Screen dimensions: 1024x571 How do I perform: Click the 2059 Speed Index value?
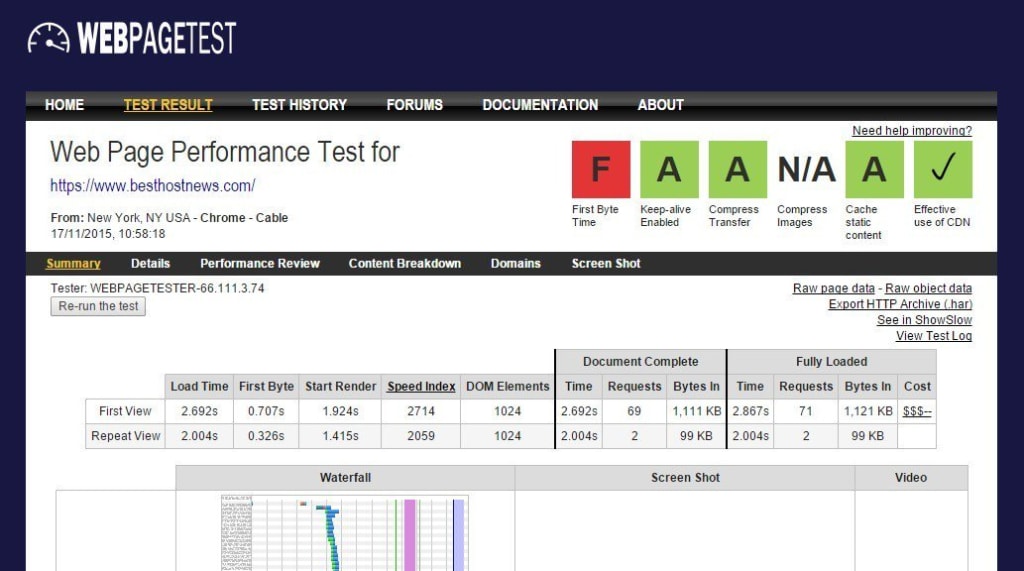421,436
